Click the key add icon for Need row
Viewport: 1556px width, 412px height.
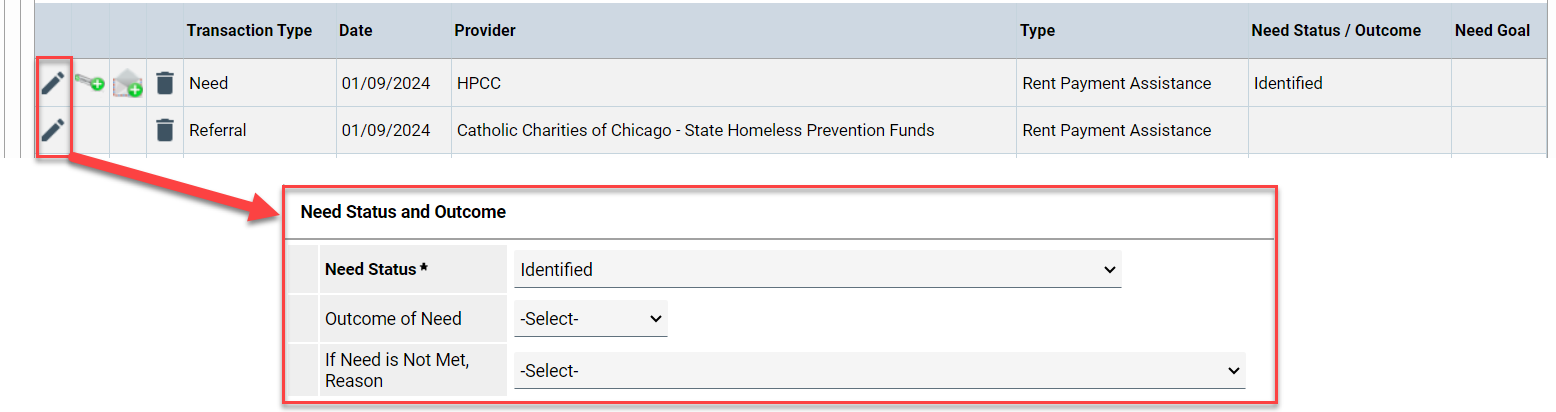click(x=90, y=83)
